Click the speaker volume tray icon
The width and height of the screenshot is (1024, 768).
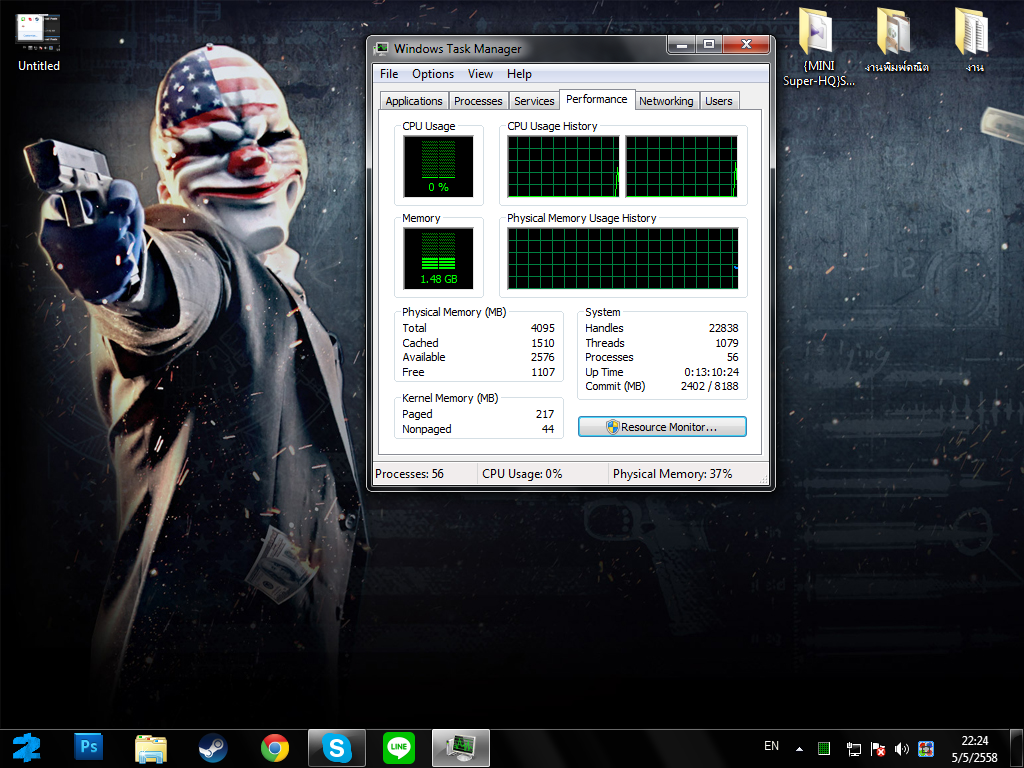point(902,749)
